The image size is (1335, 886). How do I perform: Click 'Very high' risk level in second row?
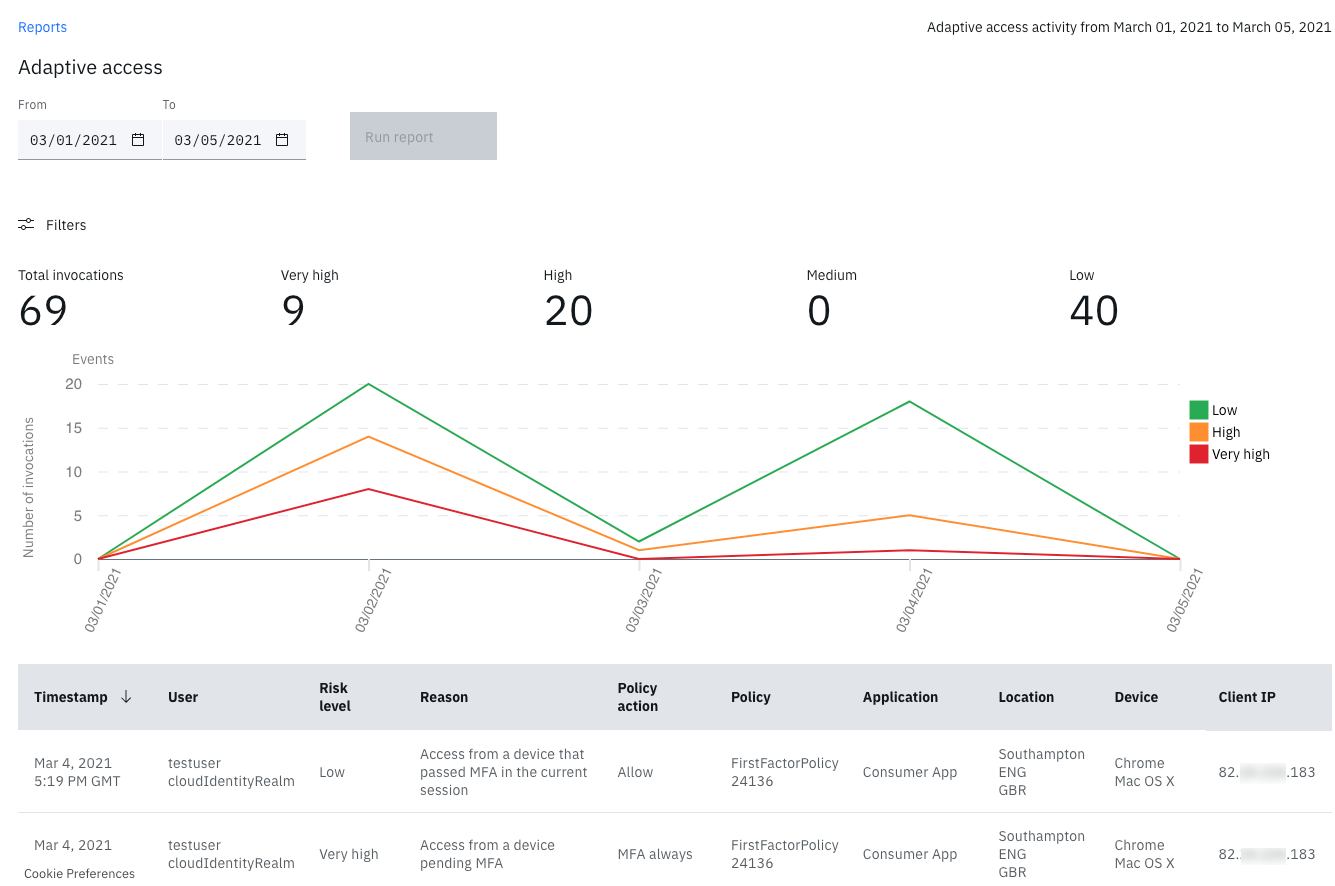349,854
